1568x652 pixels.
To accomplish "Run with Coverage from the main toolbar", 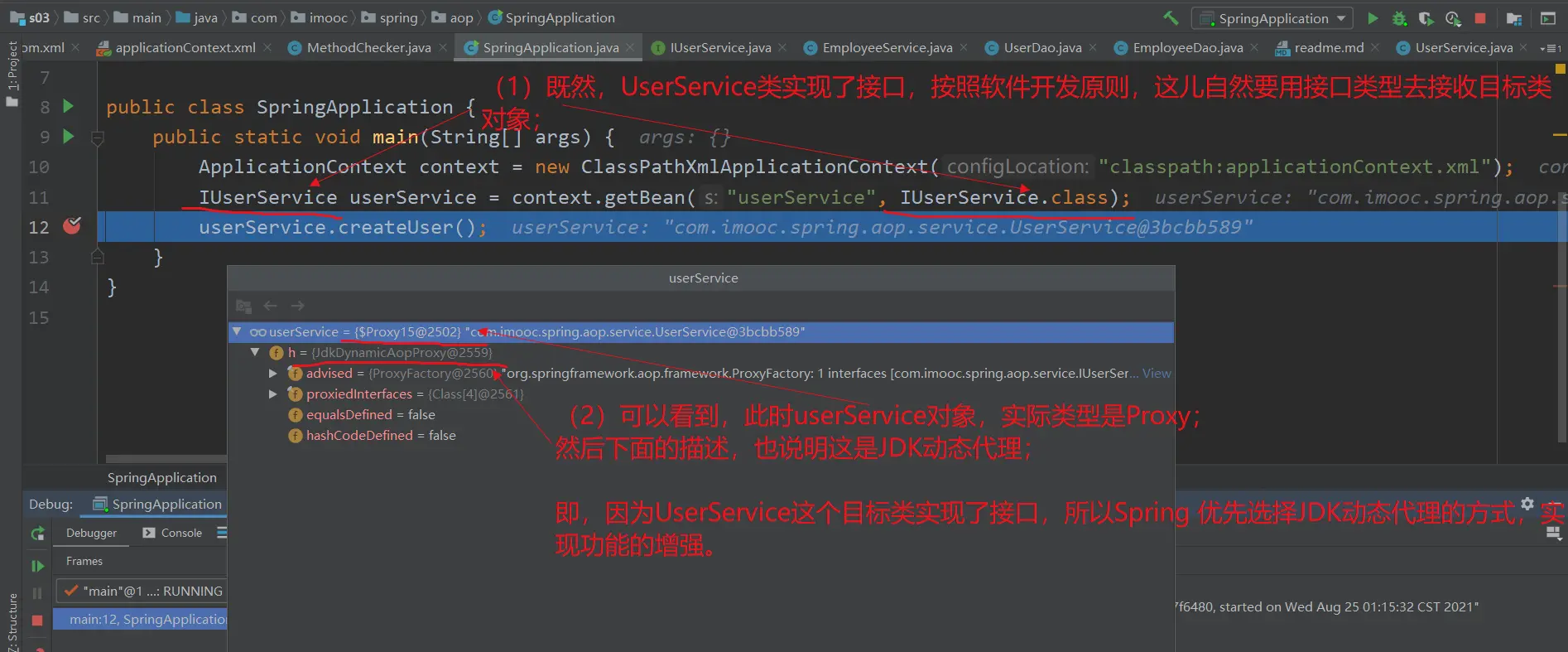I will 1426,18.
